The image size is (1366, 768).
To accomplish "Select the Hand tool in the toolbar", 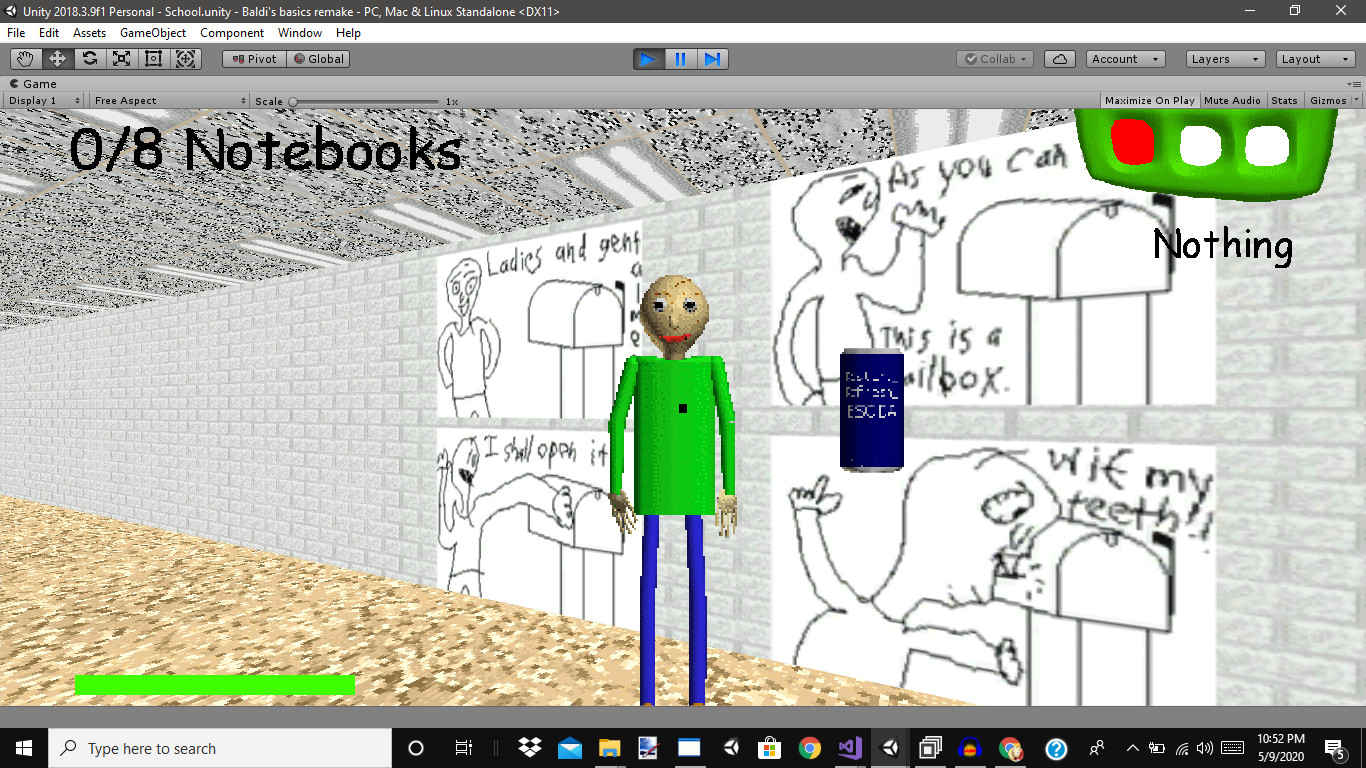I will (25, 58).
